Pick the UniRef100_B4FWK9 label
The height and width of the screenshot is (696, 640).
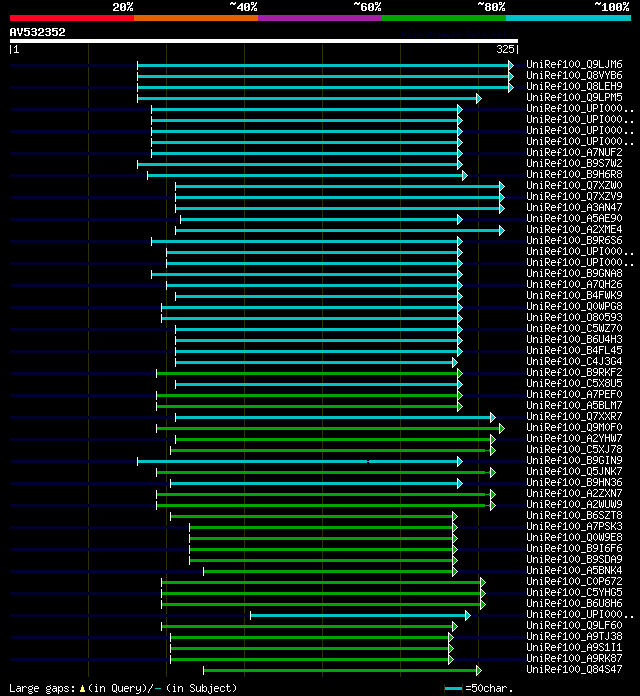tap(574, 295)
